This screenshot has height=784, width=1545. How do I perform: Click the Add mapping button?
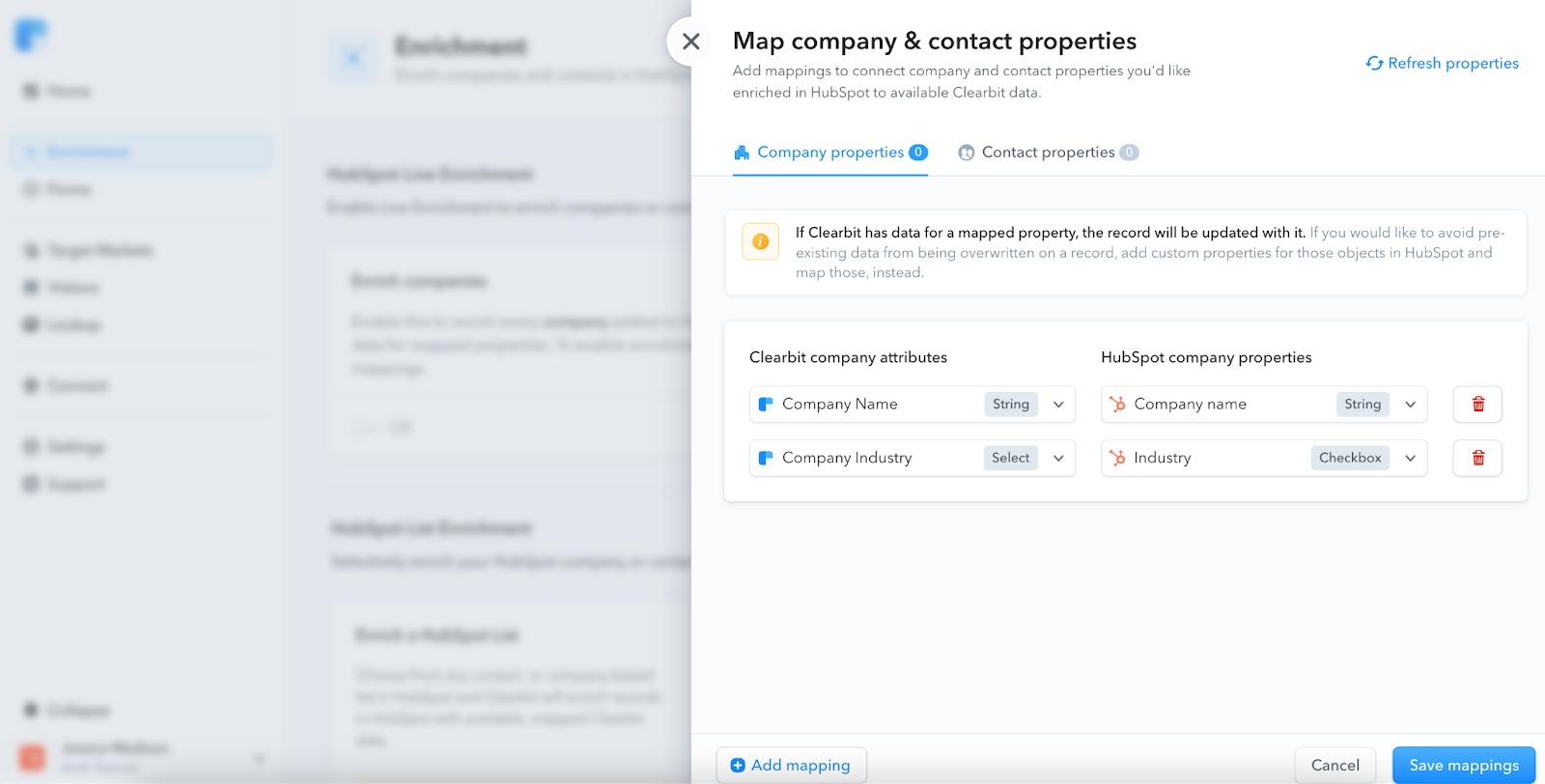click(791, 766)
